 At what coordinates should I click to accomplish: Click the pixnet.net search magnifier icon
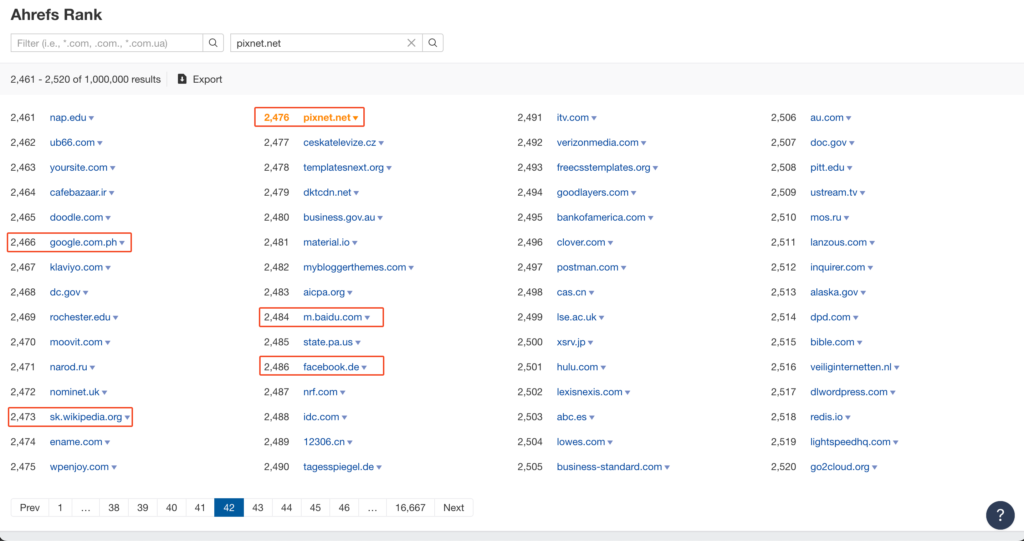[432, 43]
